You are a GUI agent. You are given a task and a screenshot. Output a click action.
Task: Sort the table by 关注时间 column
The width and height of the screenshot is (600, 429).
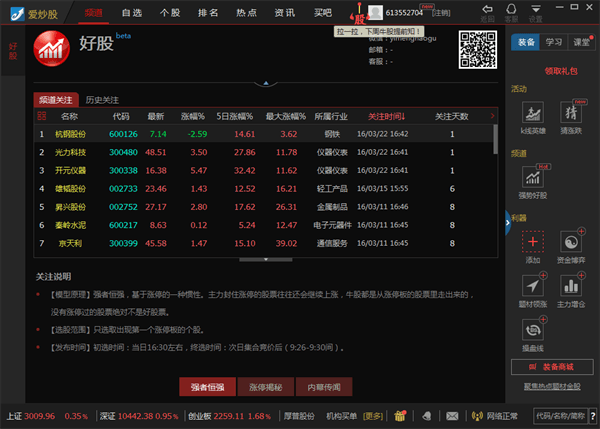tap(386, 116)
